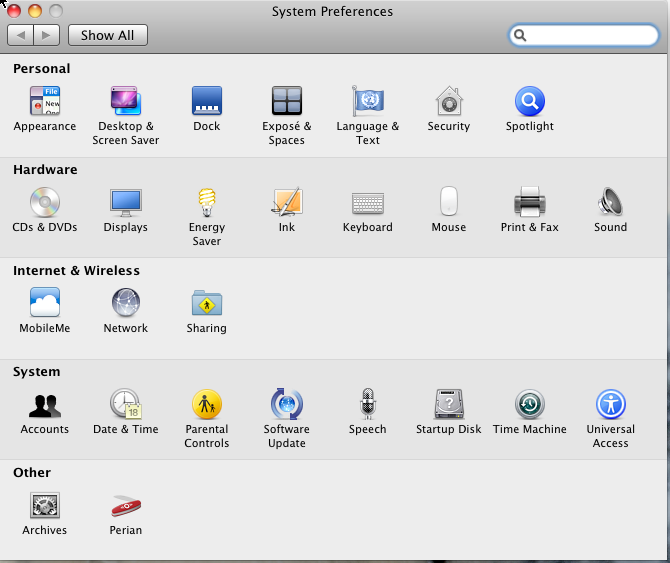670x563 pixels.
Task: Focus the preferences search field
Action: point(584,35)
